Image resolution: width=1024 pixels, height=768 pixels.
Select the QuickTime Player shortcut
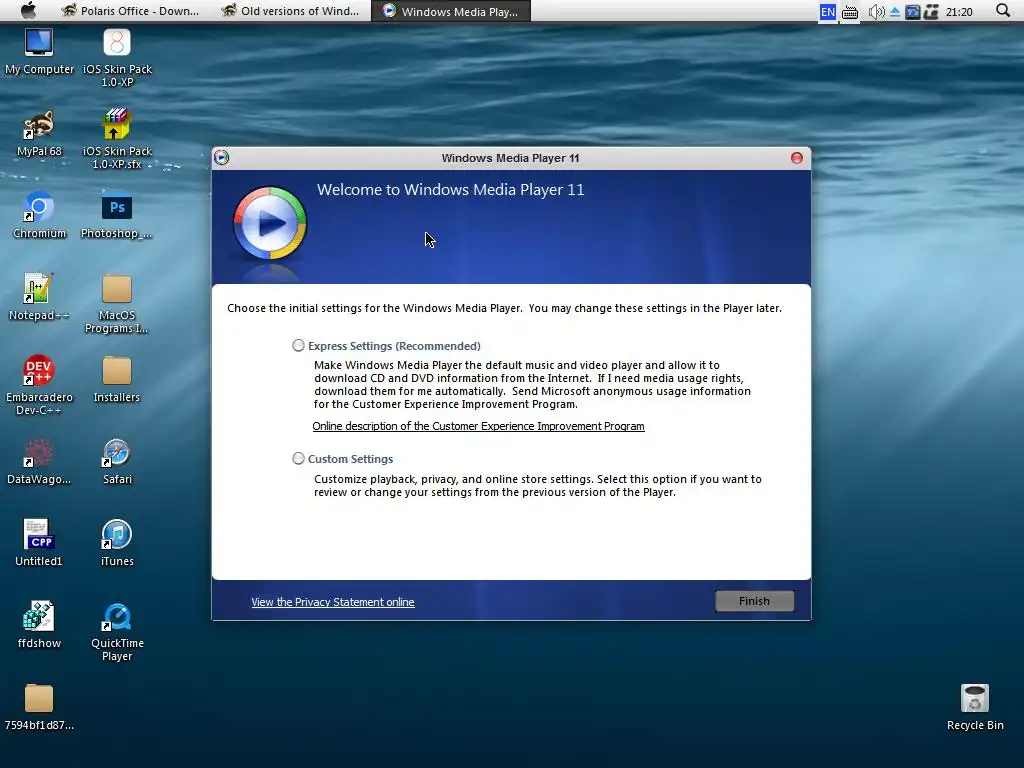pyautogui.click(x=117, y=632)
